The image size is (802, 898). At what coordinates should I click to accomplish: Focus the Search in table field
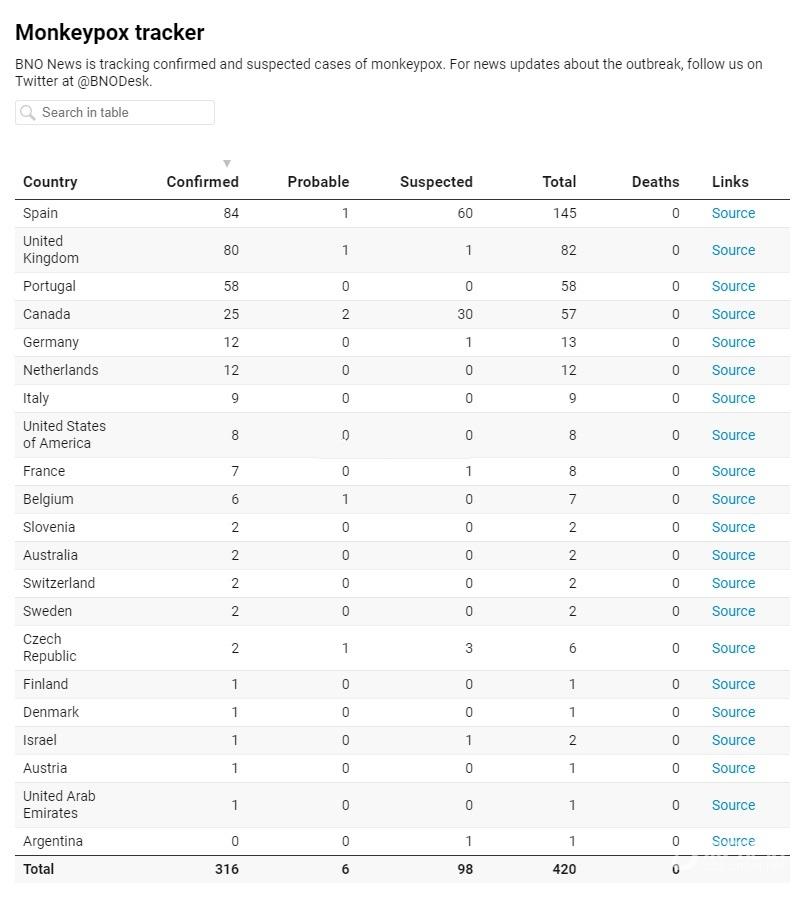115,113
